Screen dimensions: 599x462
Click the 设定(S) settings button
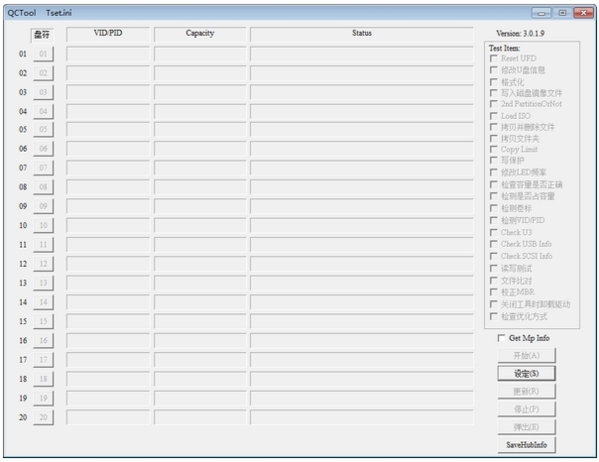[x=526, y=373]
